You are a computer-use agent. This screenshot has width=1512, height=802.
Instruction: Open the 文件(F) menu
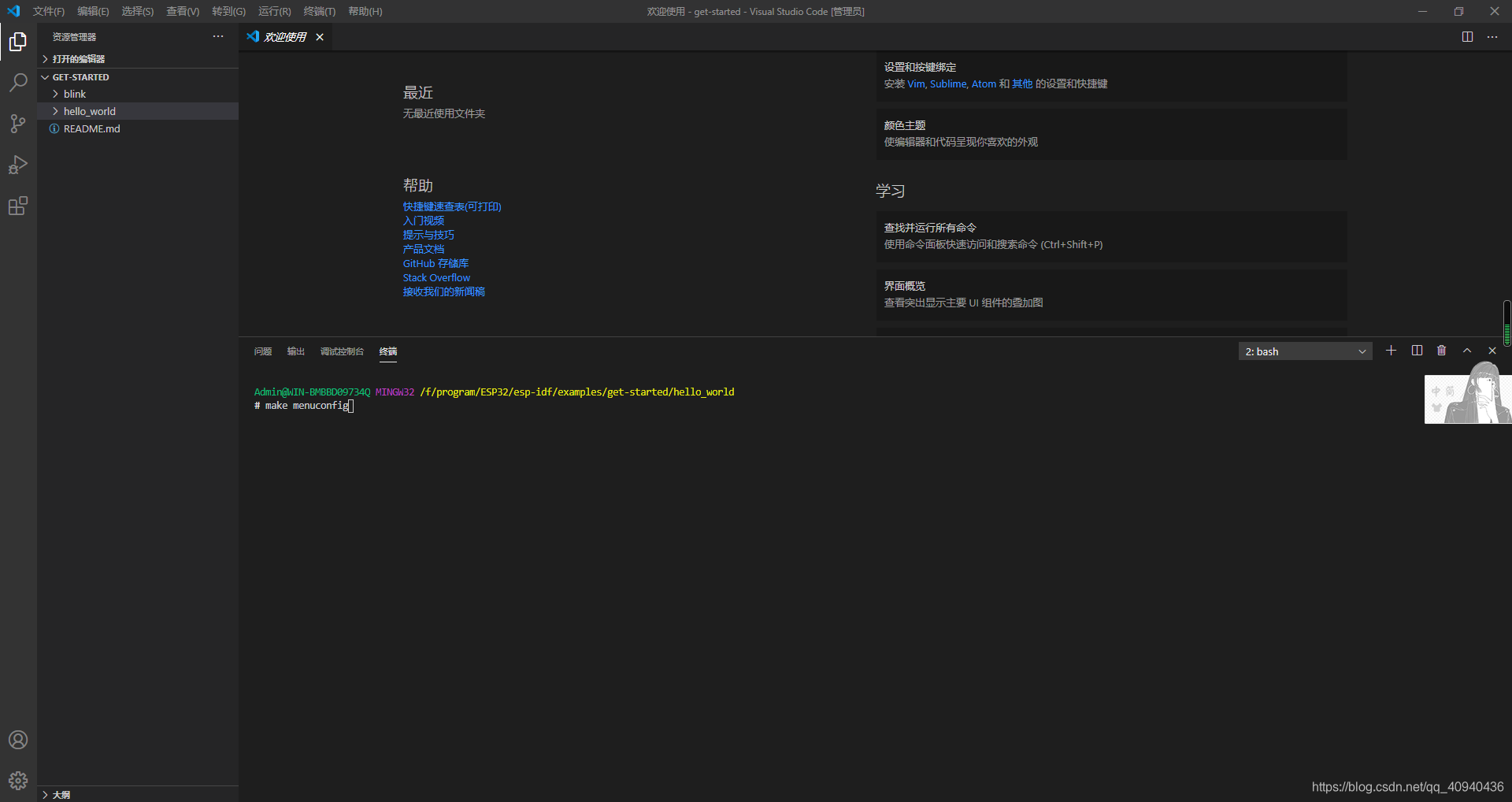click(49, 11)
